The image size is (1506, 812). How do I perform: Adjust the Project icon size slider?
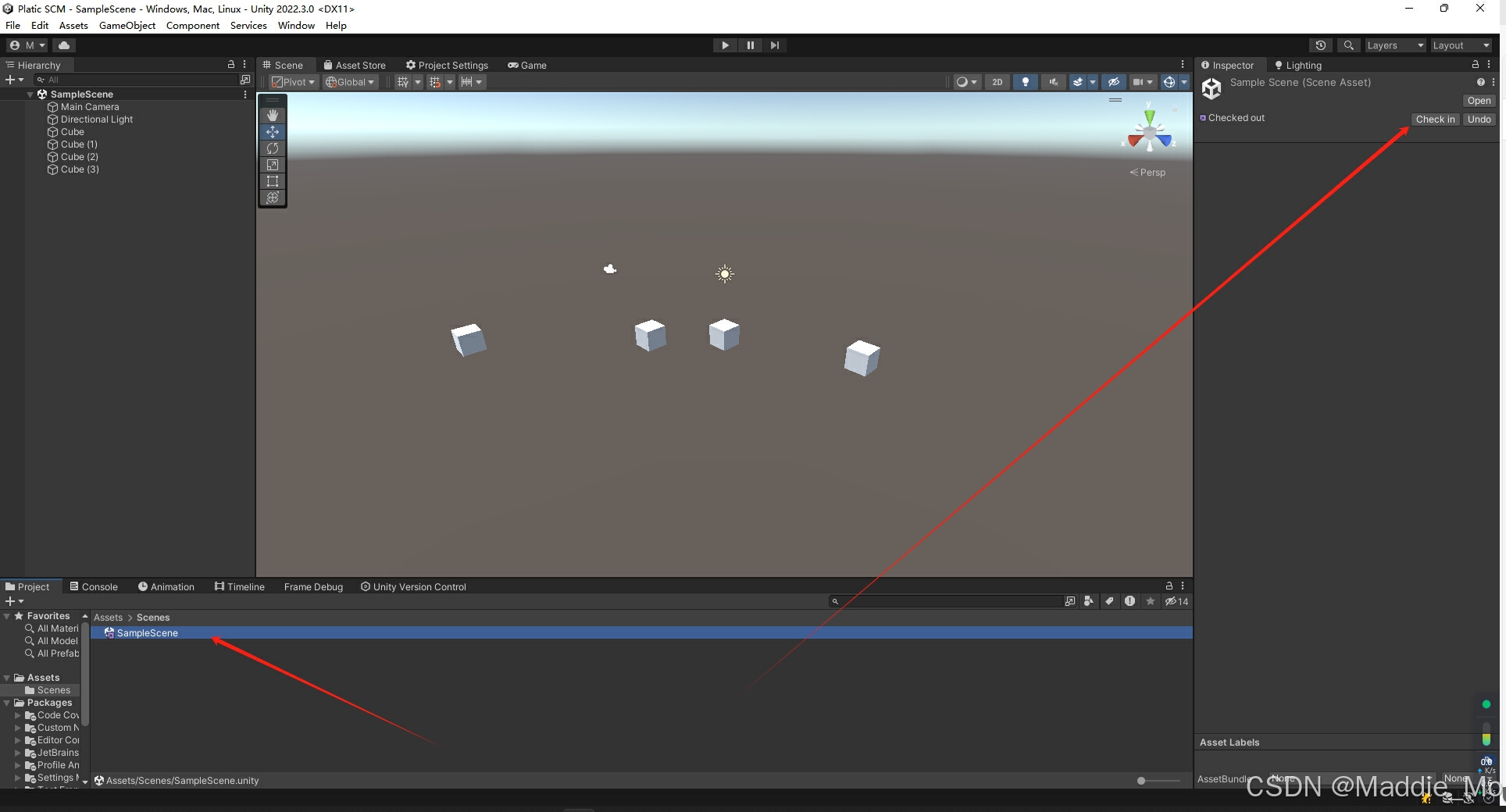click(x=1159, y=781)
